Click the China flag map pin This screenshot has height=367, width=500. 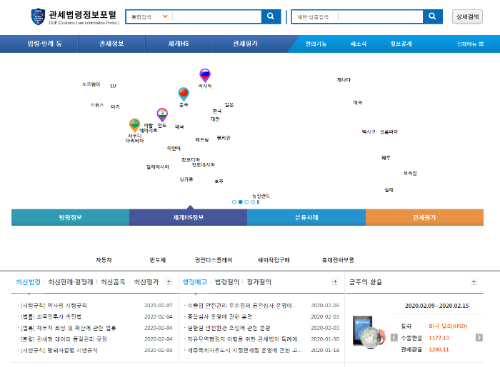184,94
